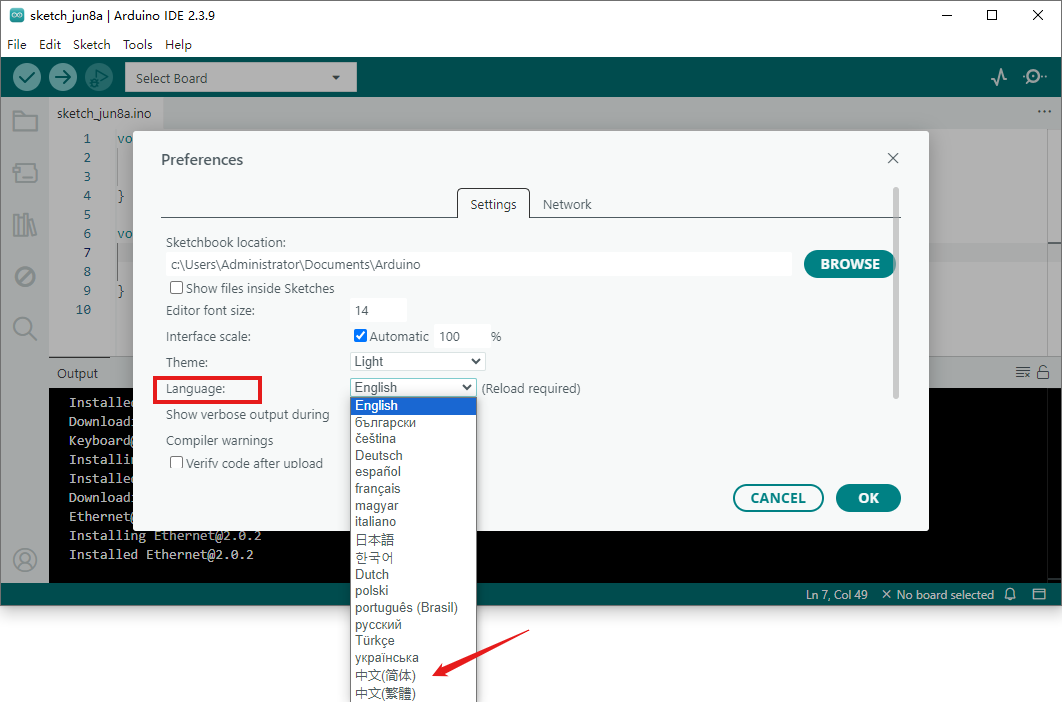This screenshot has width=1062, height=702.
Task: Choose Deutsch language option
Action: point(413,455)
